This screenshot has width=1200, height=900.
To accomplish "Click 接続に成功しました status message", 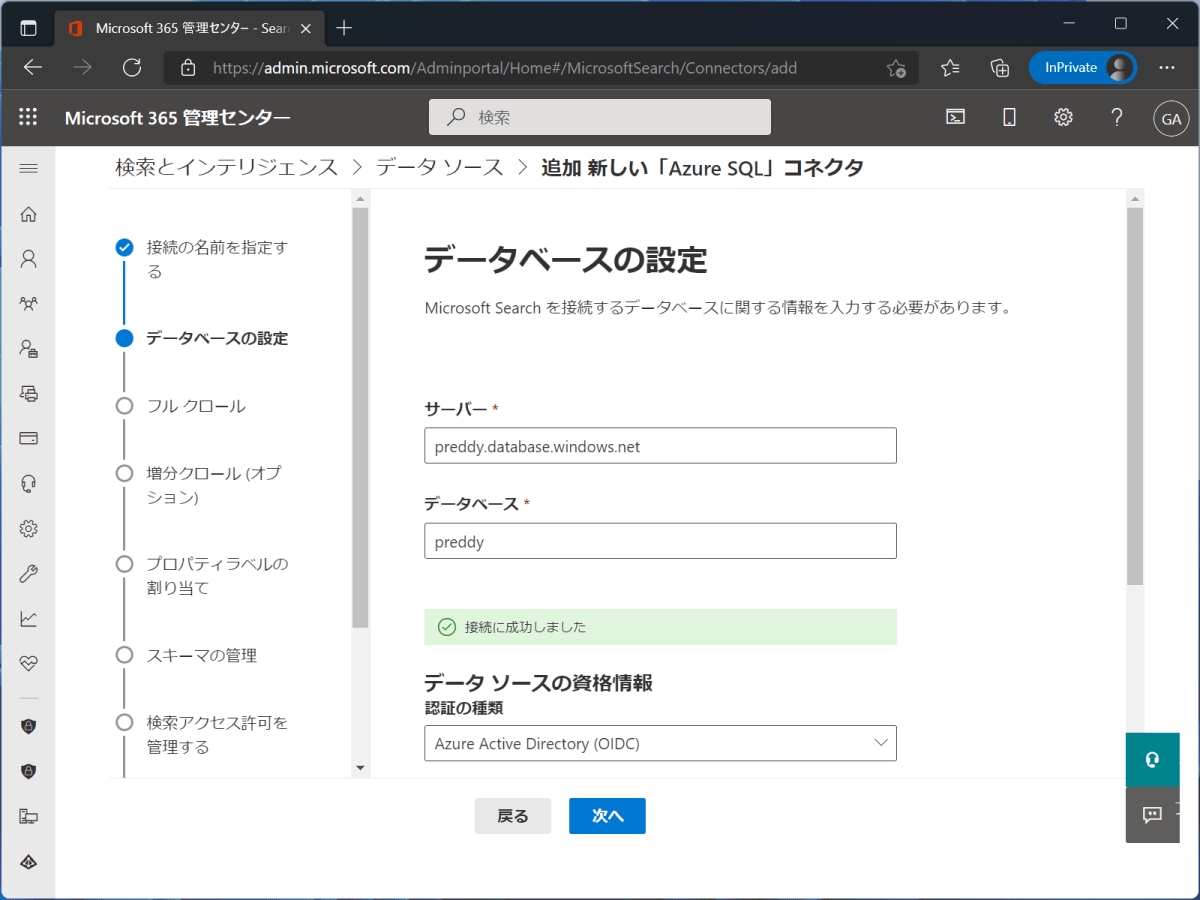I will [660, 627].
